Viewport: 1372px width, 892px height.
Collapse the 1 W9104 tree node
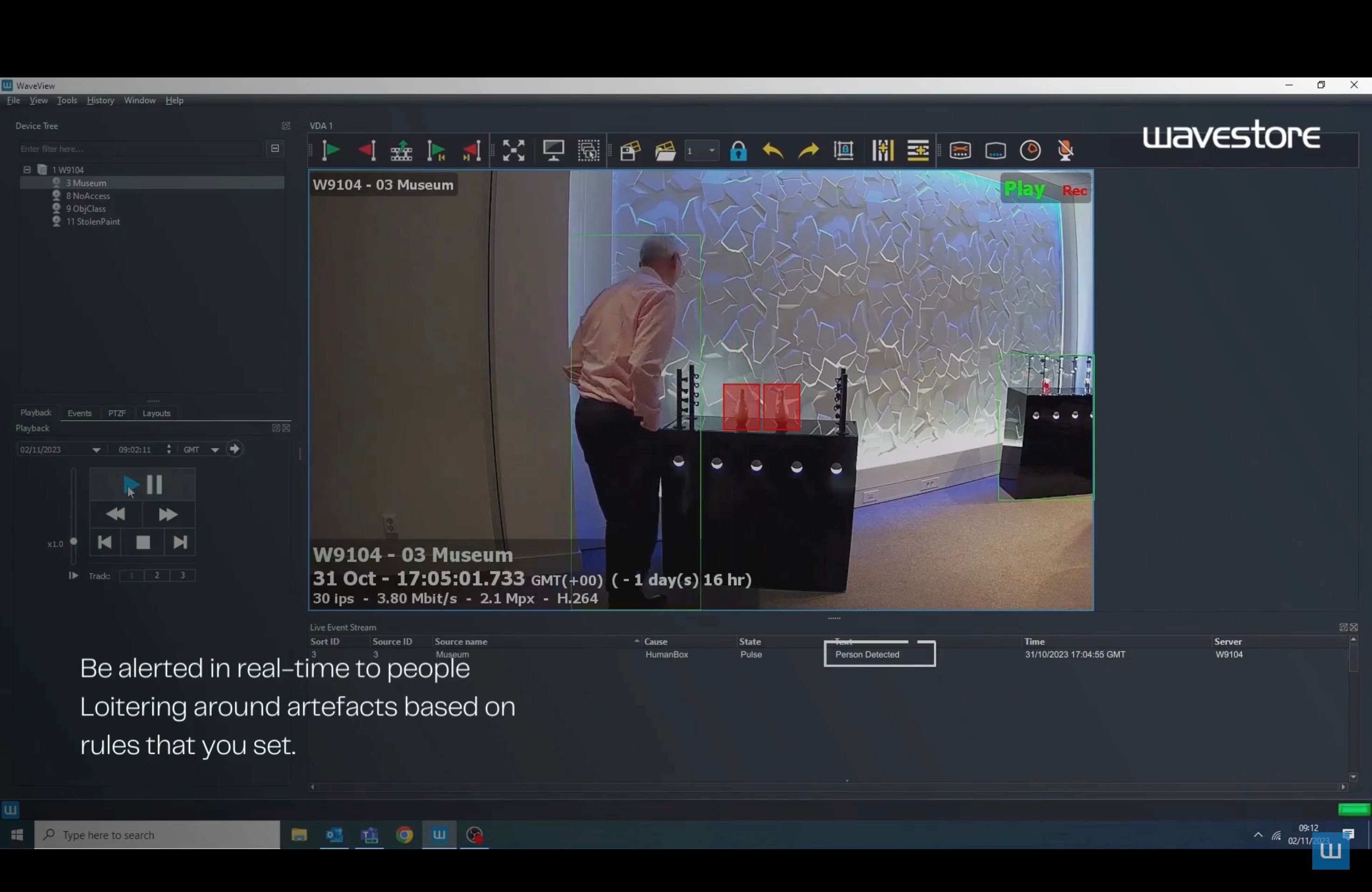[27, 170]
